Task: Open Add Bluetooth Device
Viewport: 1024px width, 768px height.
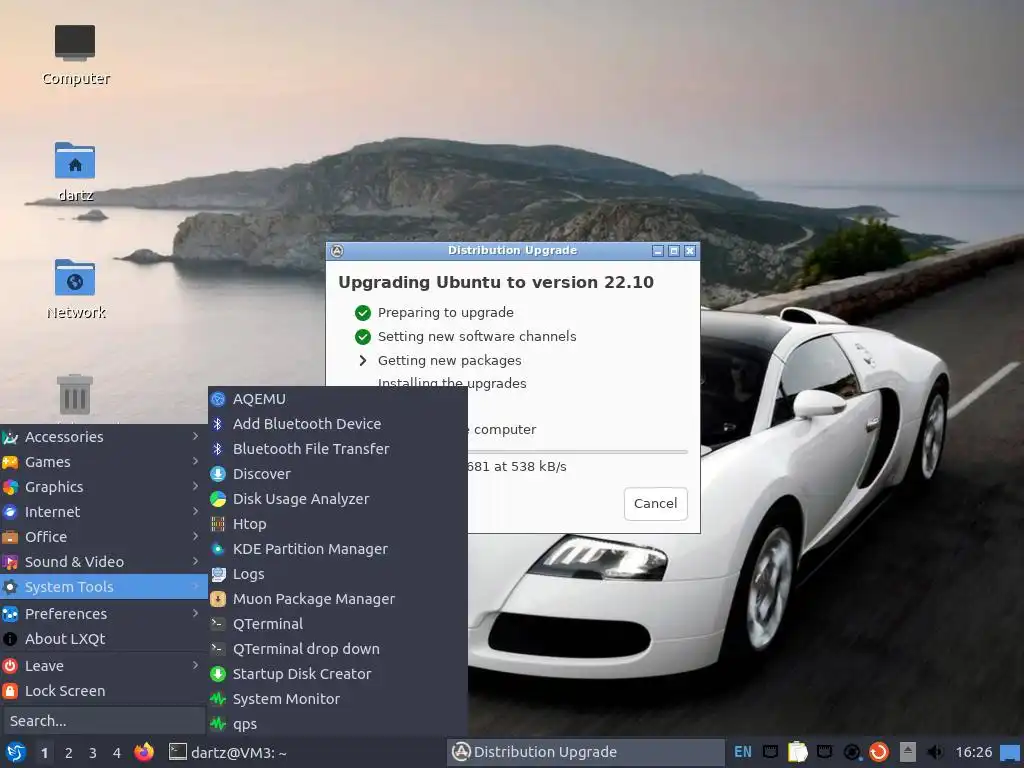Action: point(338,424)
